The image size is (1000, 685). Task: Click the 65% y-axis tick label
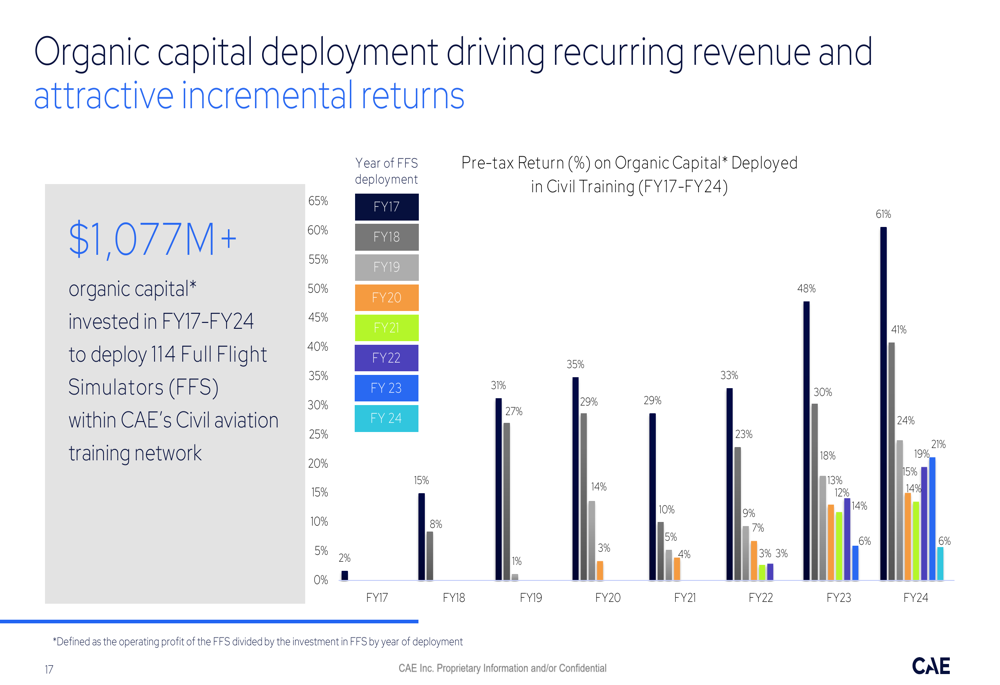[x=318, y=201]
